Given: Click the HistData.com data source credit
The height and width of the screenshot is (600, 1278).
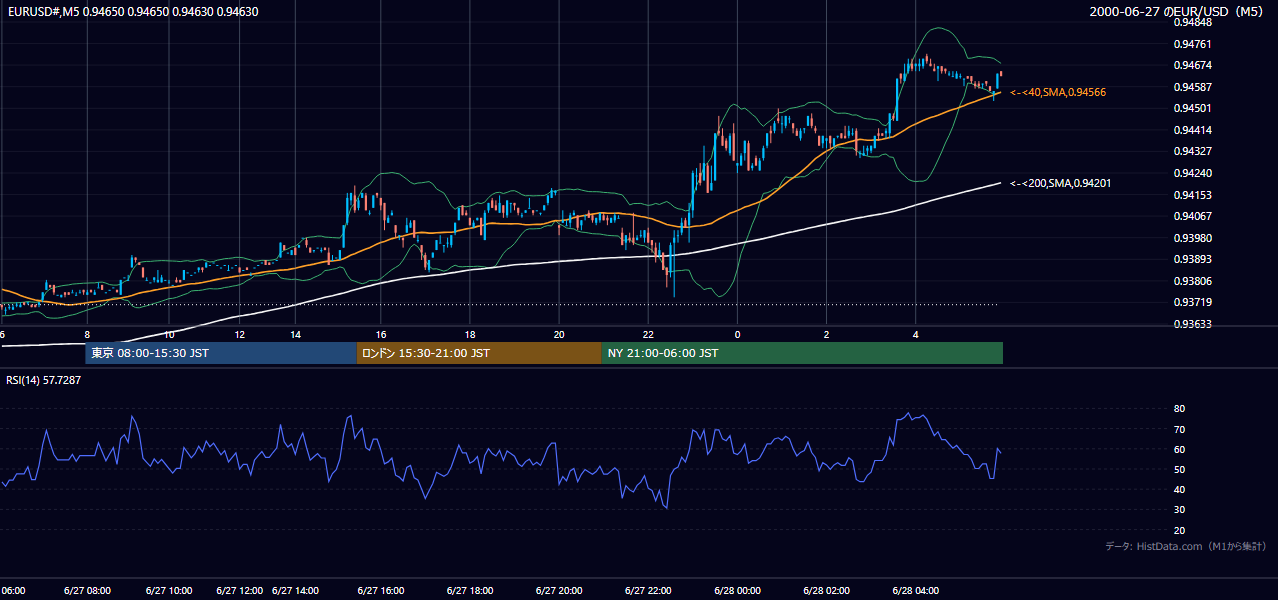Looking at the screenshot, I should (x=1186, y=546).
